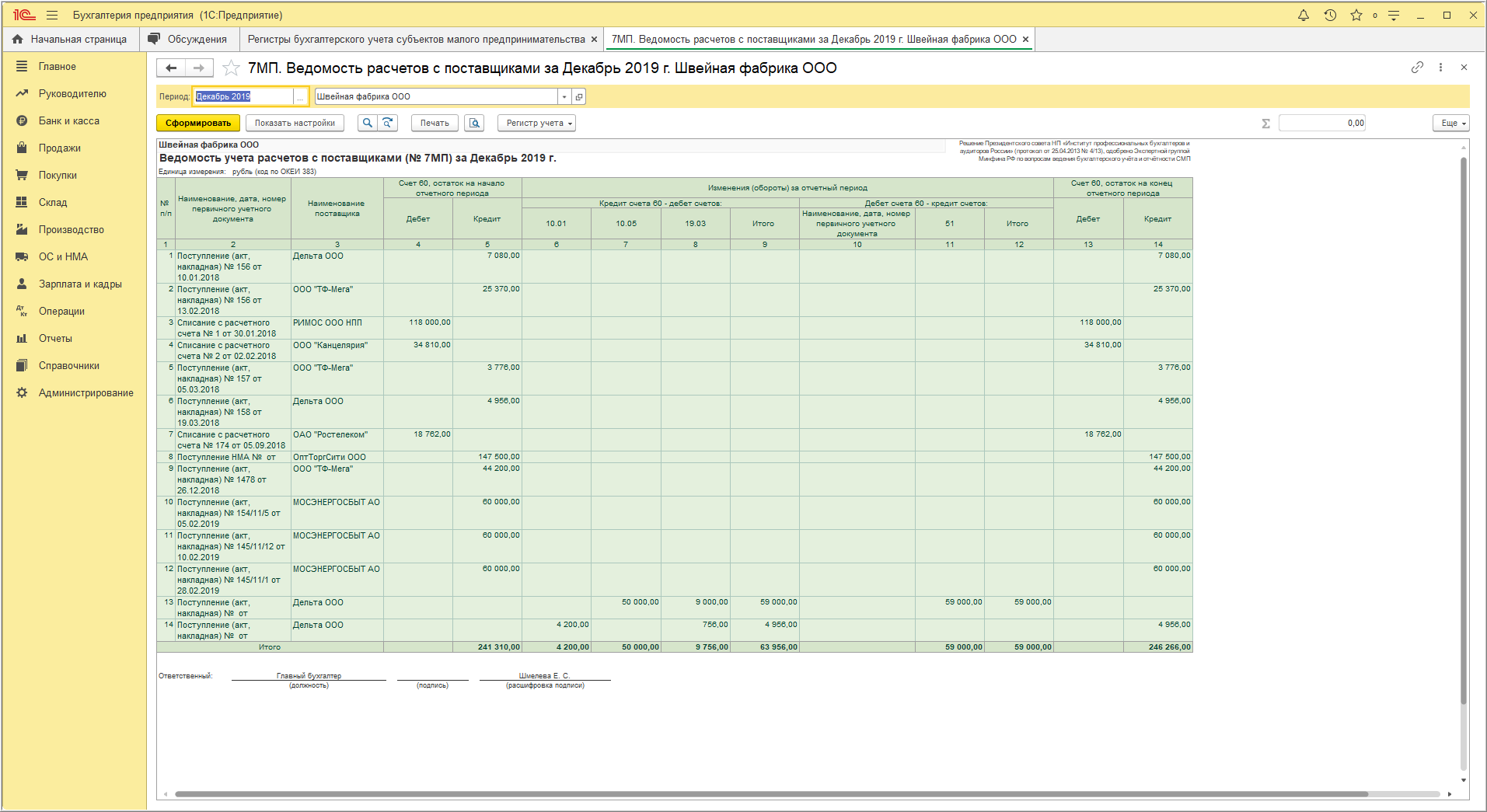This screenshot has width=1487, height=812.
Task: Select cell ОАО "Ростелеком"
Action: coord(337,440)
